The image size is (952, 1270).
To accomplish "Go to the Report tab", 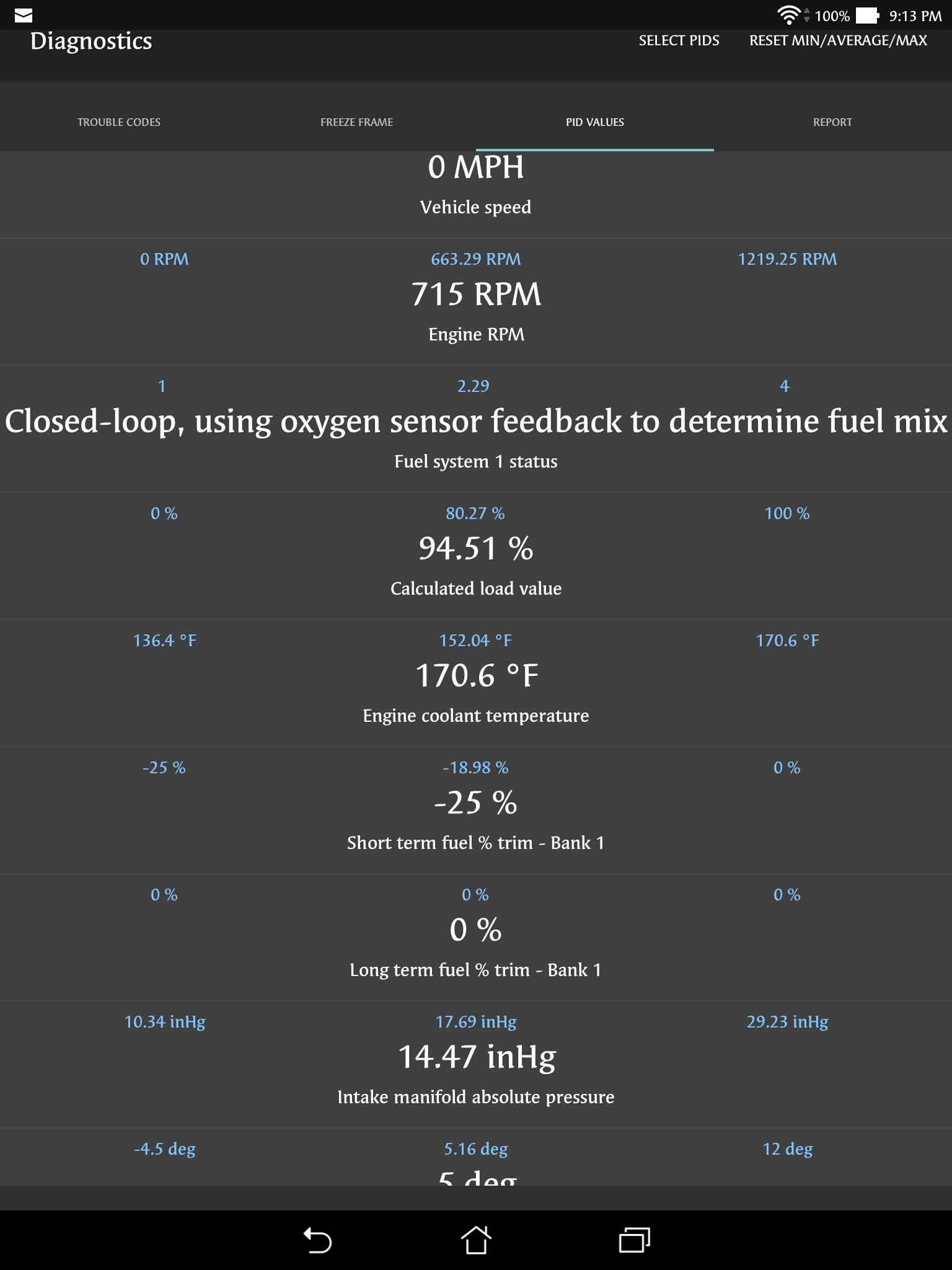I will pyautogui.click(x=832, y=122).
